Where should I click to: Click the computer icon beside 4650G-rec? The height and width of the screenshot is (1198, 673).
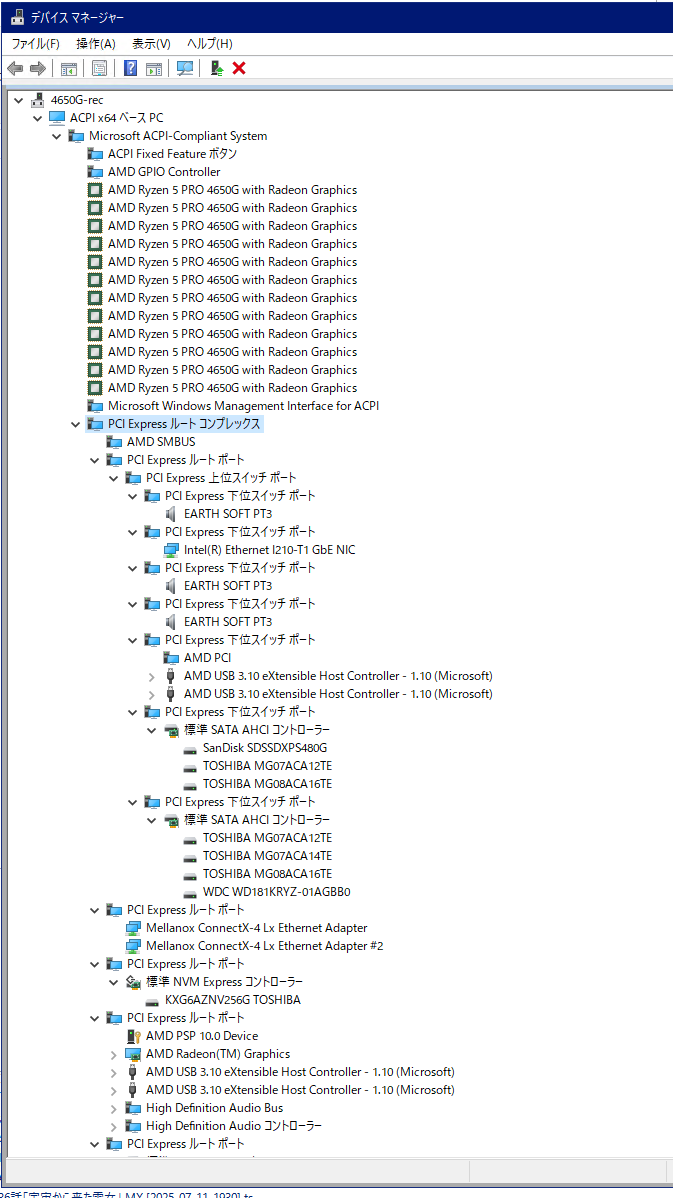point(37,100)
